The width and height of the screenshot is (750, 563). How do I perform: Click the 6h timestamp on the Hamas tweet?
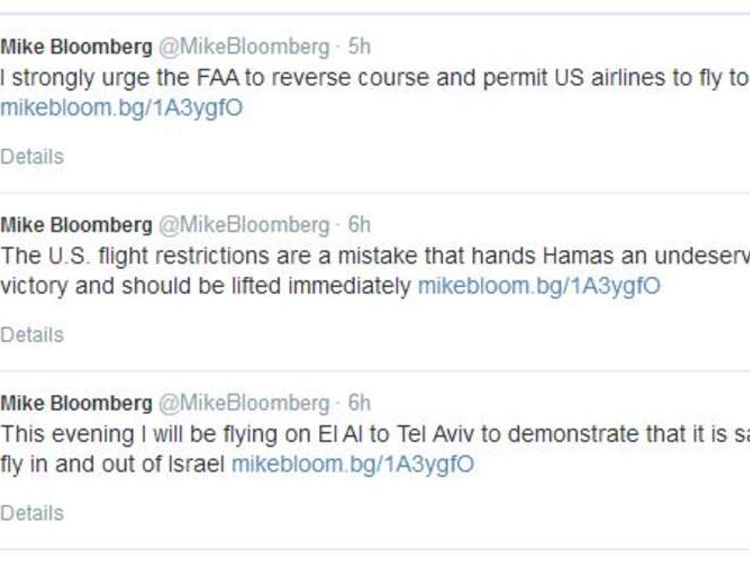tap(359, 225)
